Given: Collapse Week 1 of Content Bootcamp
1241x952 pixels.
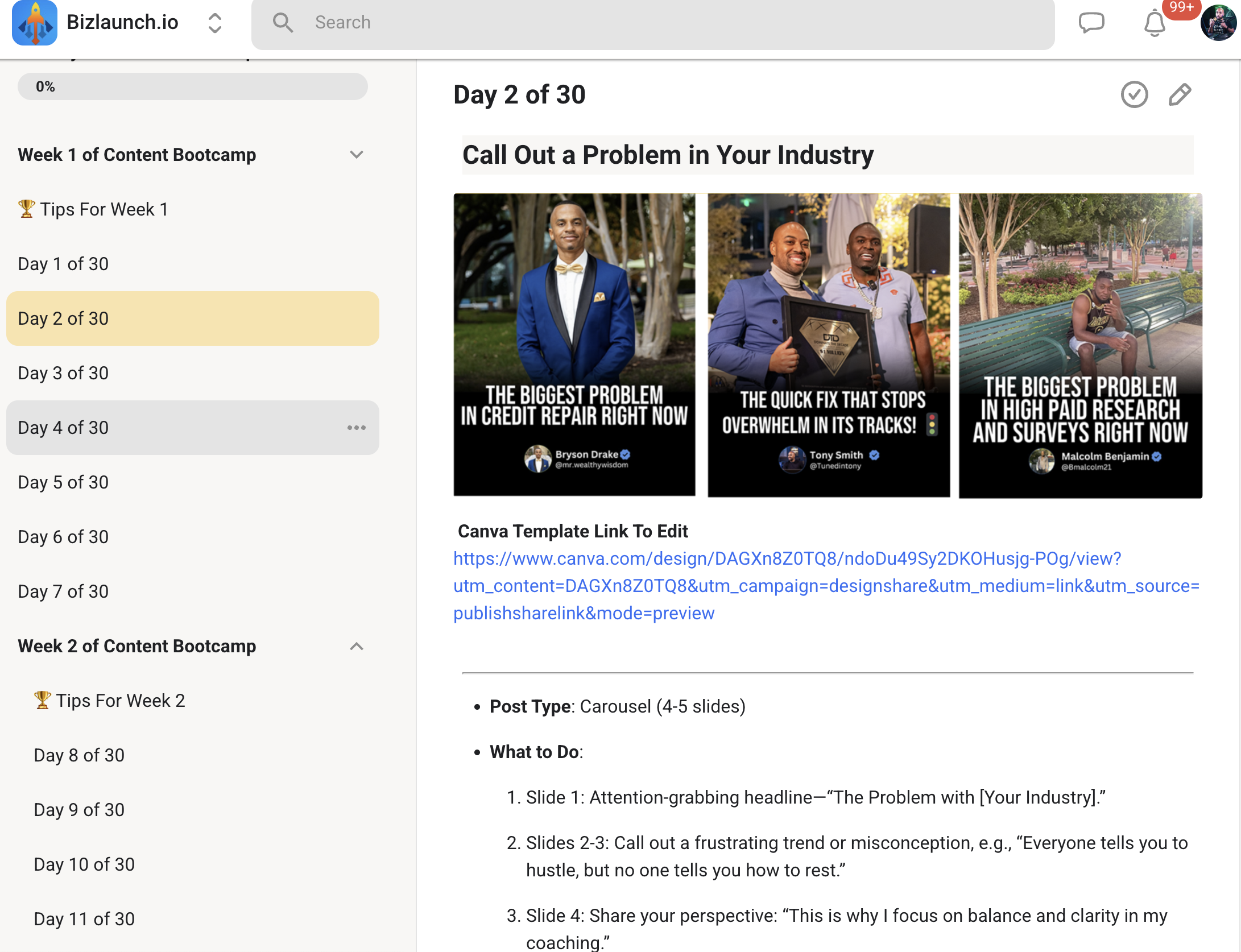Looking at the screenshot, I should (x=357, y=155).
